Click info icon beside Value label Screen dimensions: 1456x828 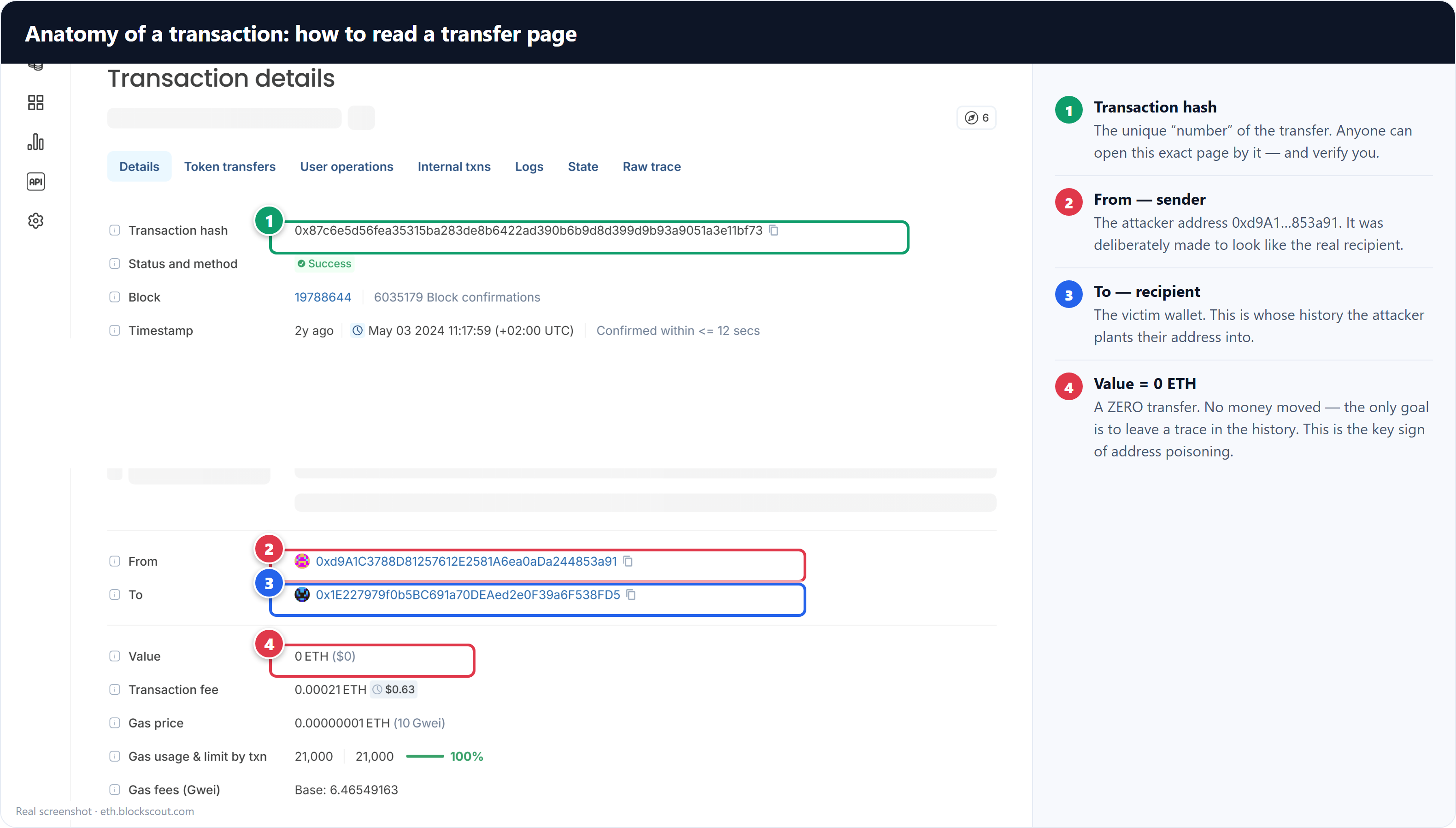coord(115,656)
